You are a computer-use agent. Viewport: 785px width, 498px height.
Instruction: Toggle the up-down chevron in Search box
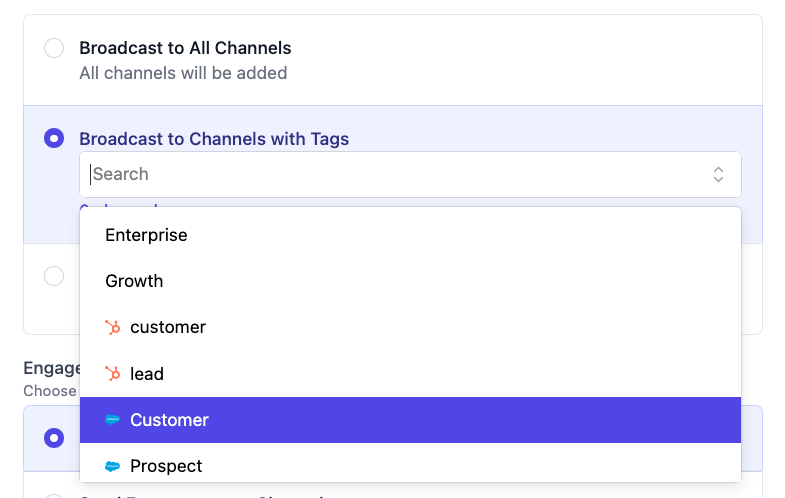[x=718, y=174]
